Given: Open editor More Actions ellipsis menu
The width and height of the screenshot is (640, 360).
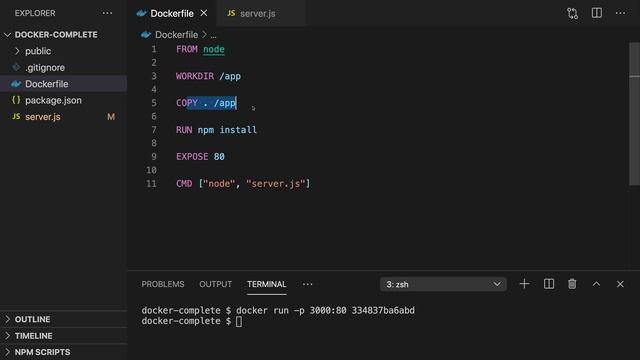Looking at the screenshot, I should click(x=620, y=13).
